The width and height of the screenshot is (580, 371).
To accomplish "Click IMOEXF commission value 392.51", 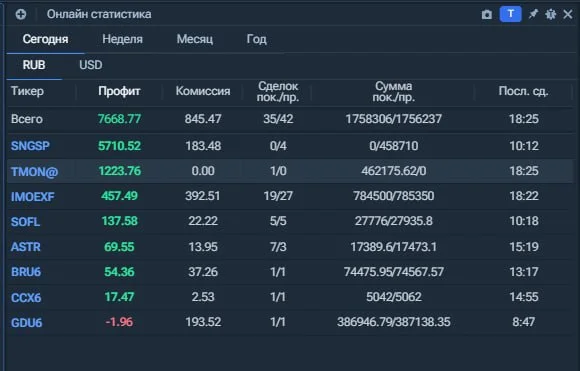I will click(203, 196).
